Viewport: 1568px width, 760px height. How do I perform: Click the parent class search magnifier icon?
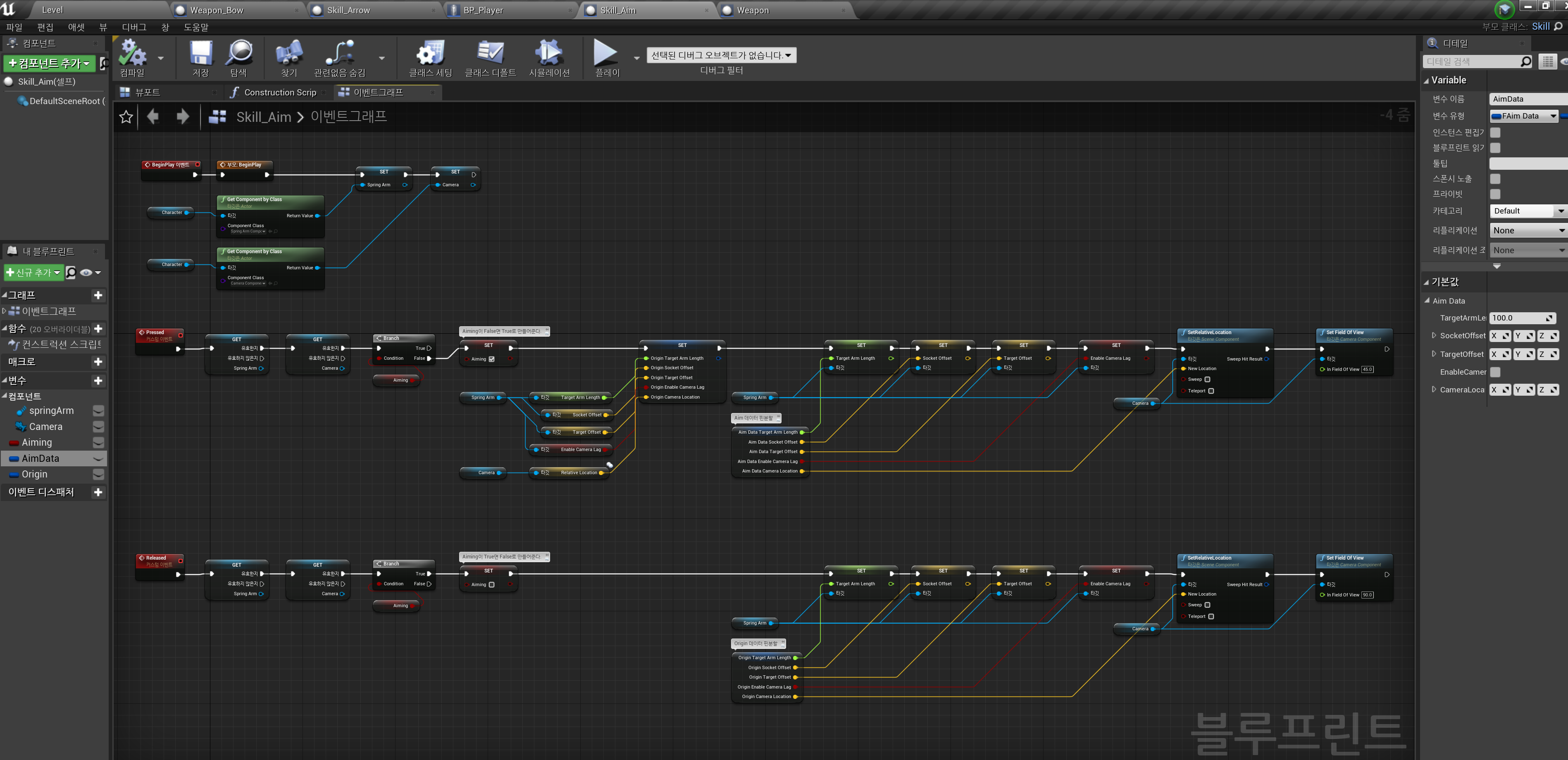pyautogui.click(x=1558, y=27)
